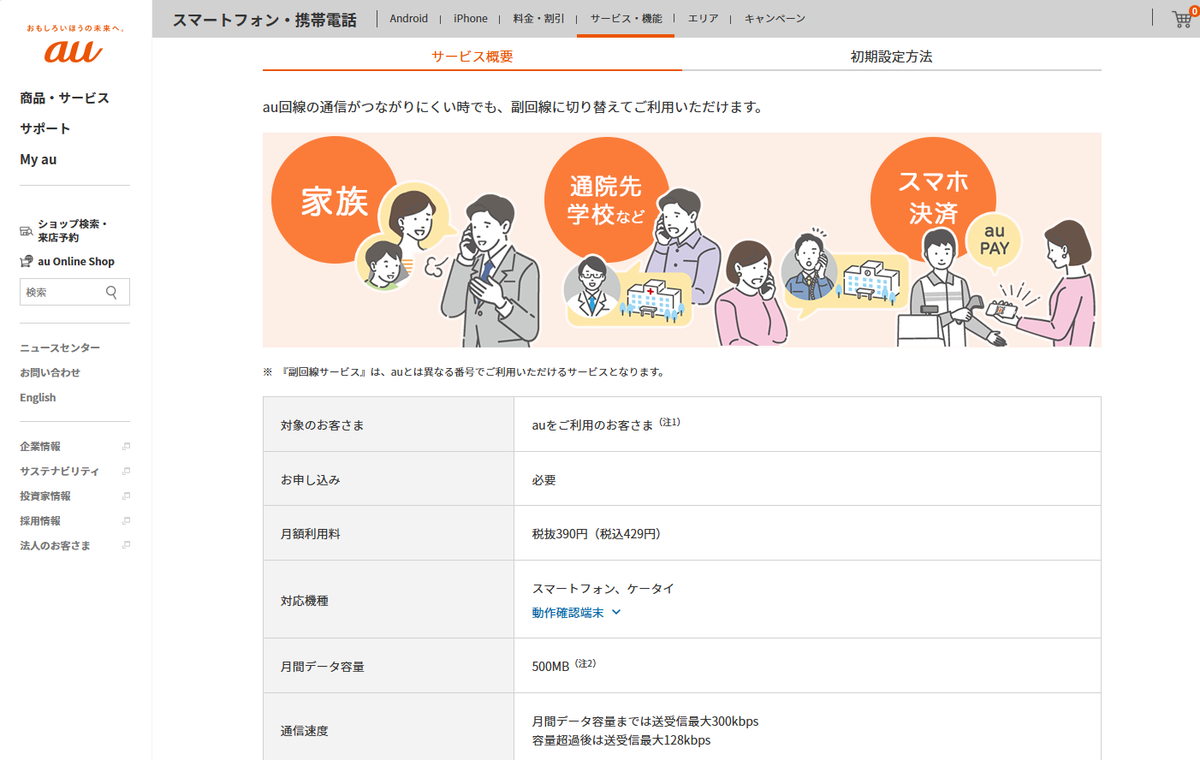This screenshot has width=1200, height=760.
Task: Open サステナビリティ link
Action: [x=60, y=471]
